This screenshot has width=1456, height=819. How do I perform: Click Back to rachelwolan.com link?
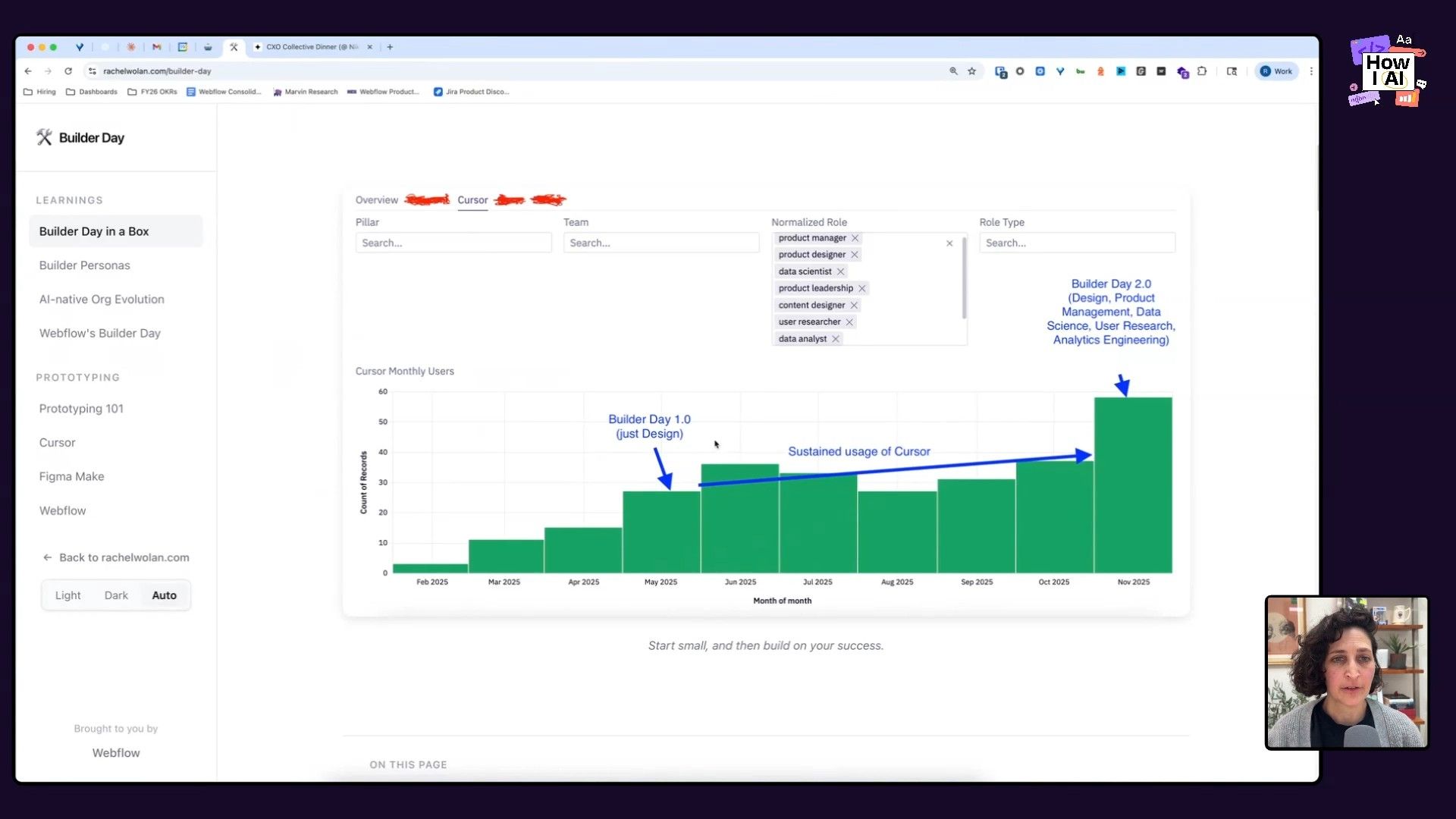point(116,557)
